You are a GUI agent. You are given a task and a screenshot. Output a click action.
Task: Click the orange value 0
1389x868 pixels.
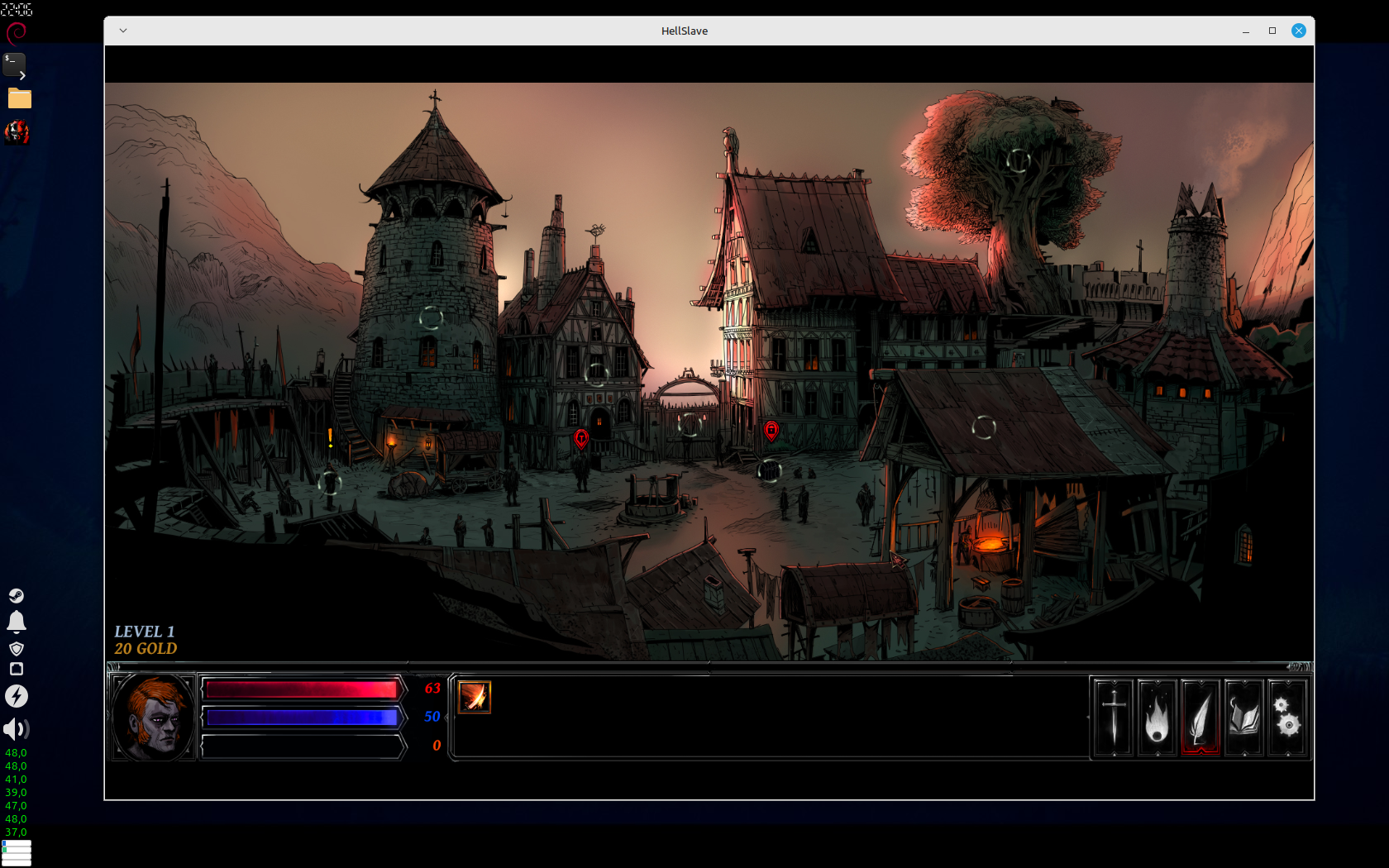point(437,746)
